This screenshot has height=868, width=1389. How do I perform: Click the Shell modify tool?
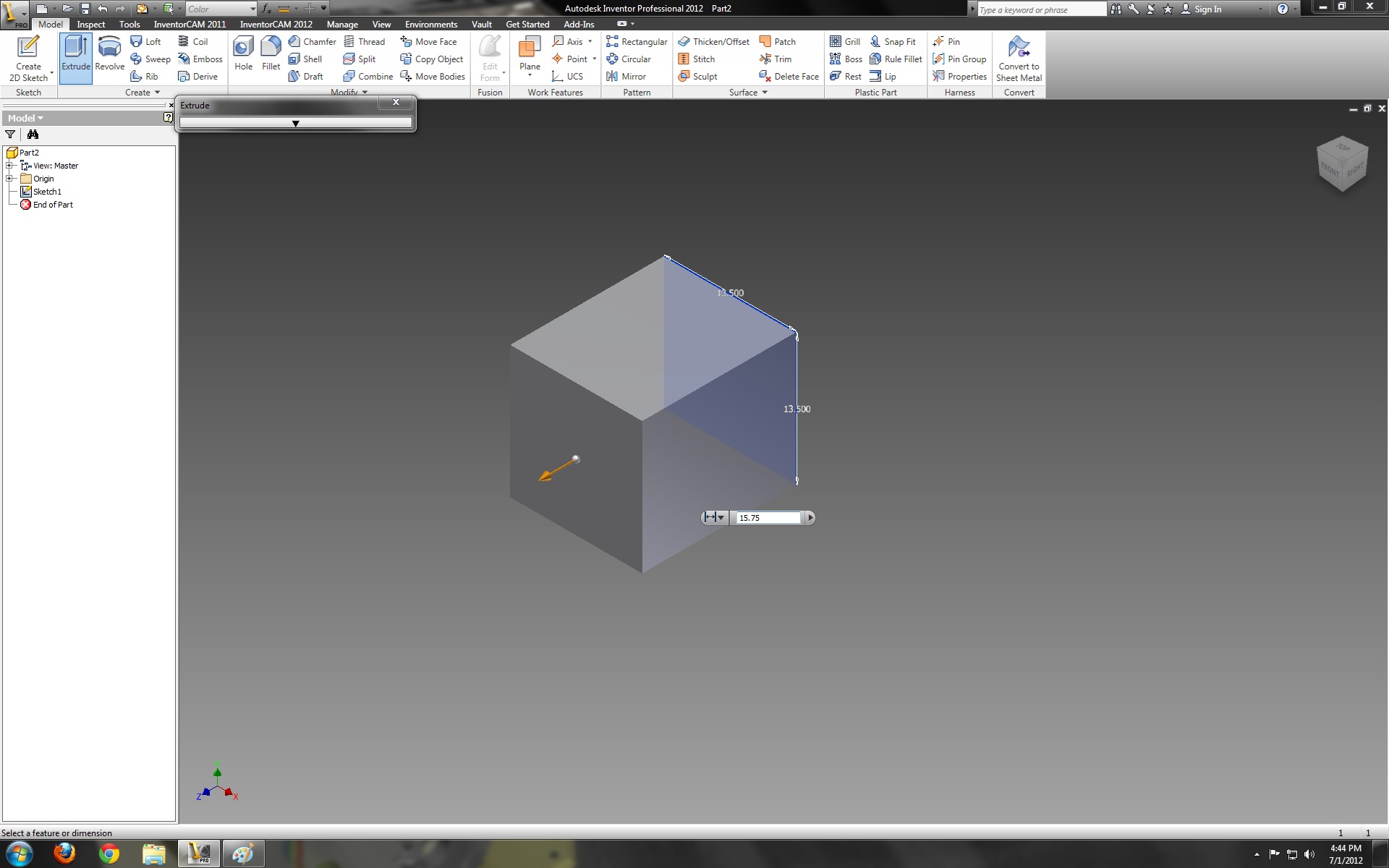pos(305,59)
